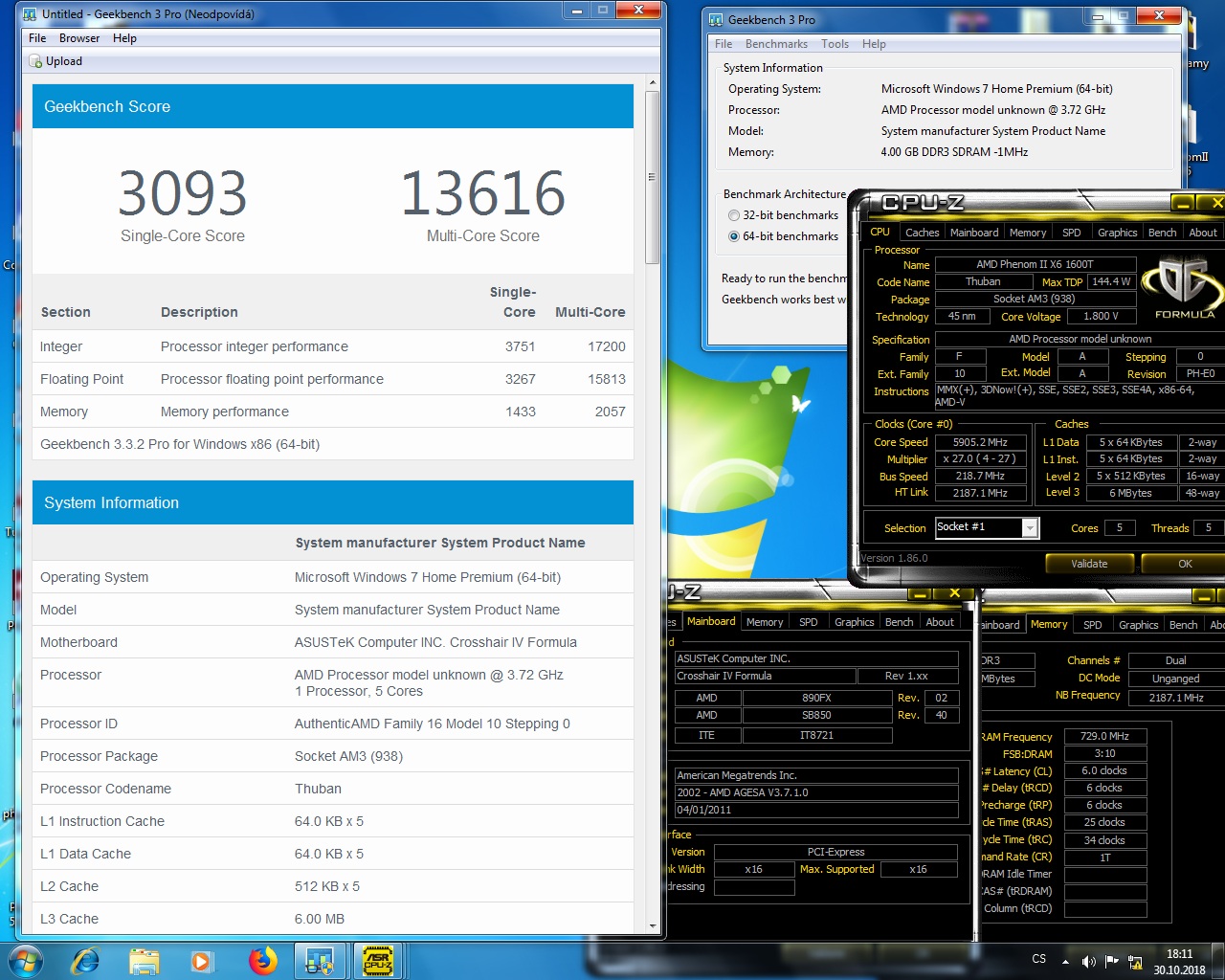This screenshot has width=1225, height=980.
Task: Click the AMD Phenom II X6 1600T name
Action: coord(1035,264)
